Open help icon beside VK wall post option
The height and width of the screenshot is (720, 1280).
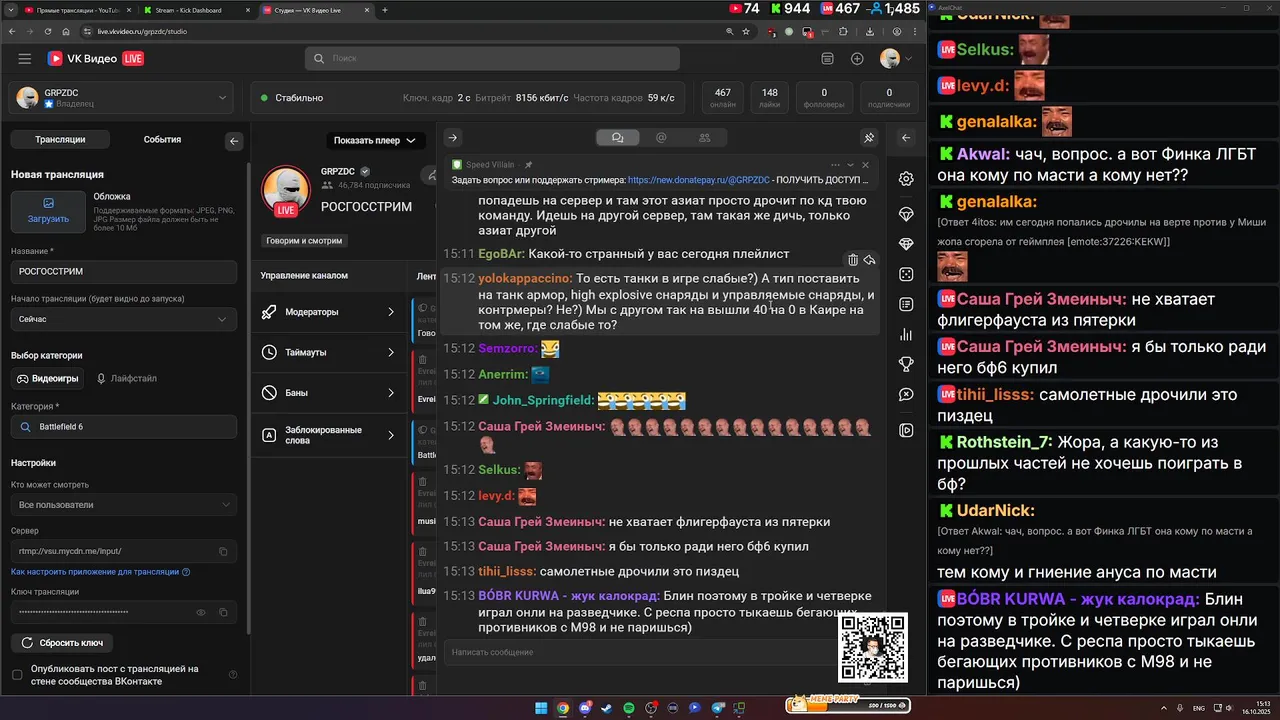point(233,675)
